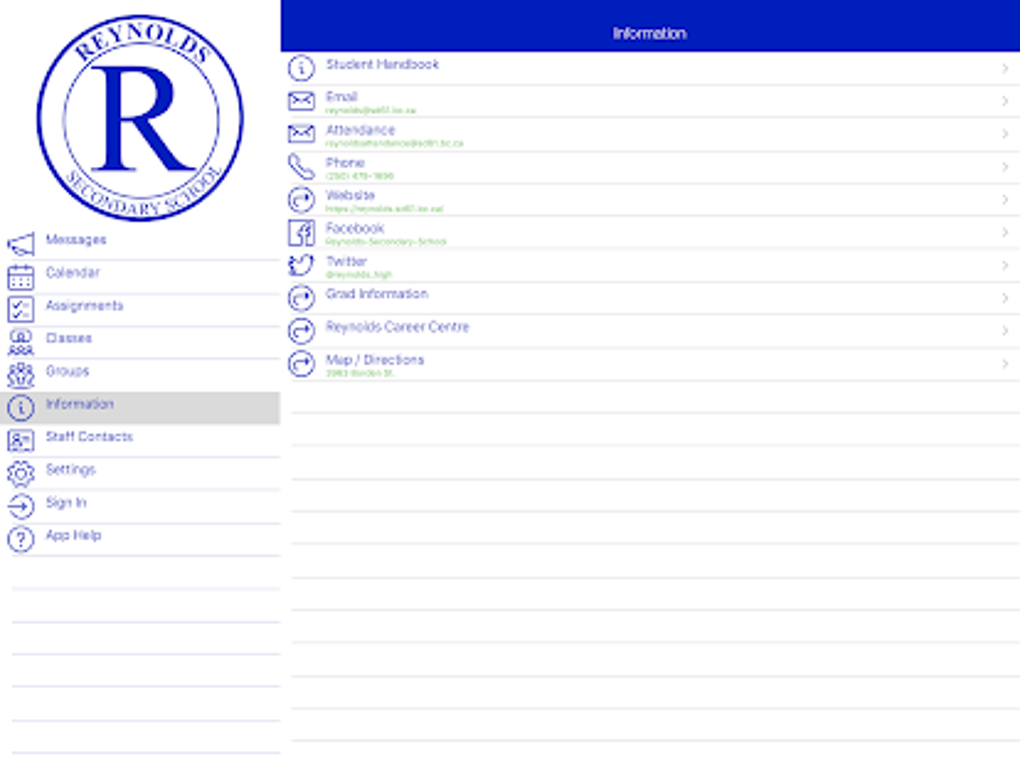The height and width of the screenshot is (764, 1020).
Task: Click the phone icon next to Phone
Action: pyautogui.click(x=298, y=167)
